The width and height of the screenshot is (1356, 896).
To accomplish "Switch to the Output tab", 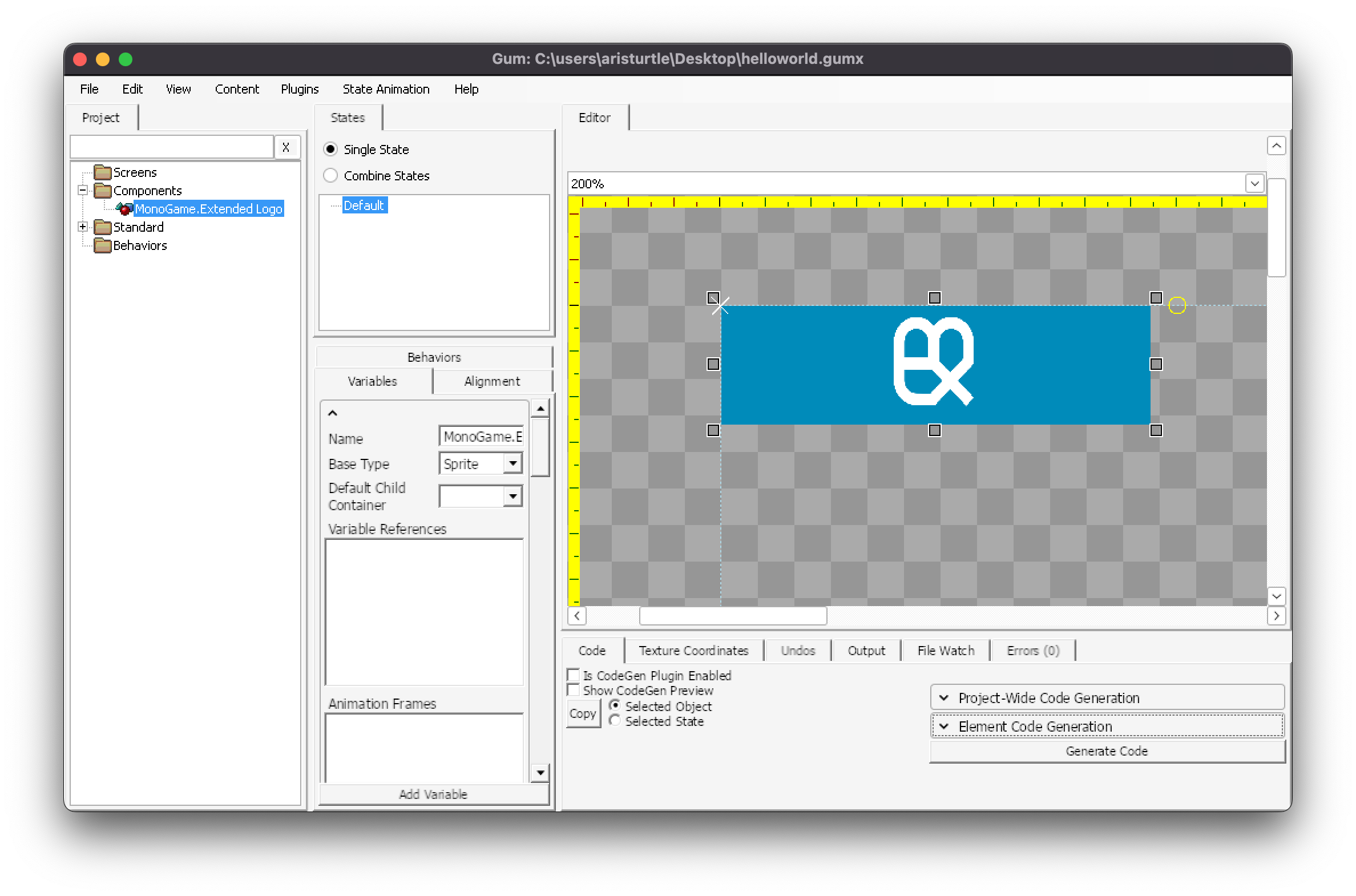I will 866,650.
